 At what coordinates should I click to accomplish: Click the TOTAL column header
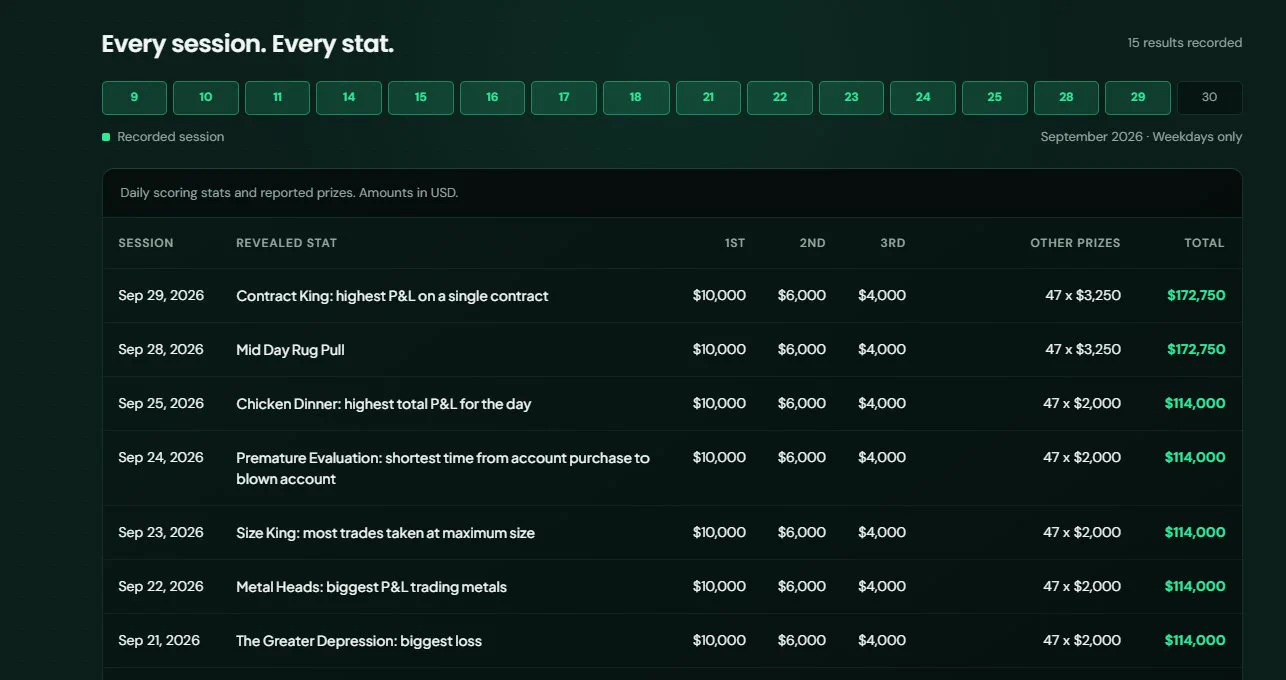[x=1205, y=243]
